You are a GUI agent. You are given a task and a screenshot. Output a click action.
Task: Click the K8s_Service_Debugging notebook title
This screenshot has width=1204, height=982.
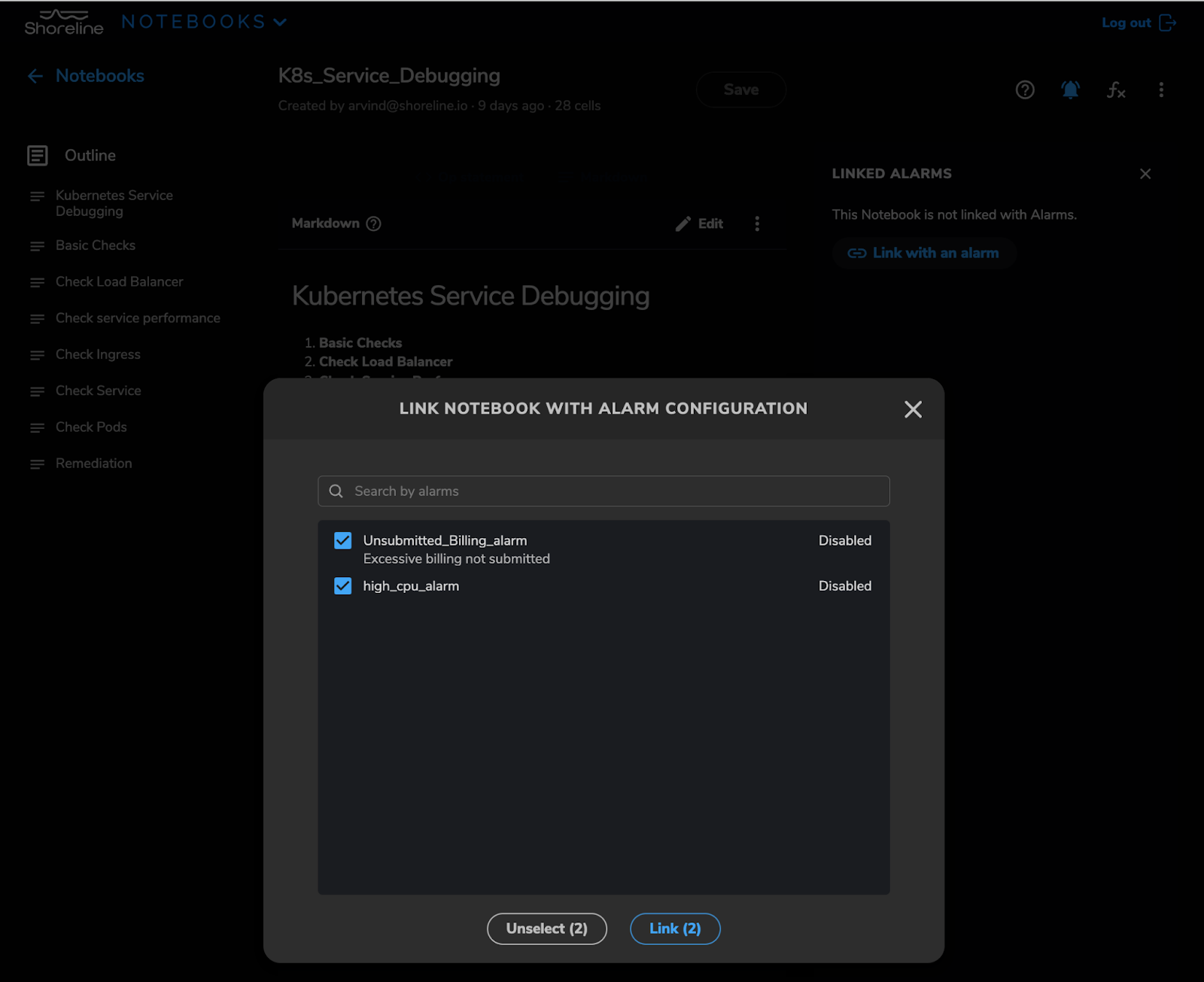tap(389, 75)
